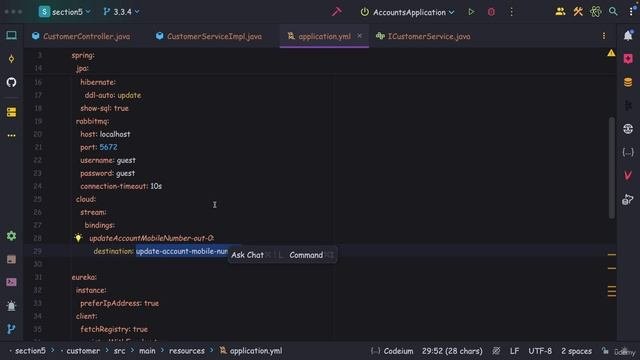
Task: Open the Structure tool window icon
Action: pos(11,112)
